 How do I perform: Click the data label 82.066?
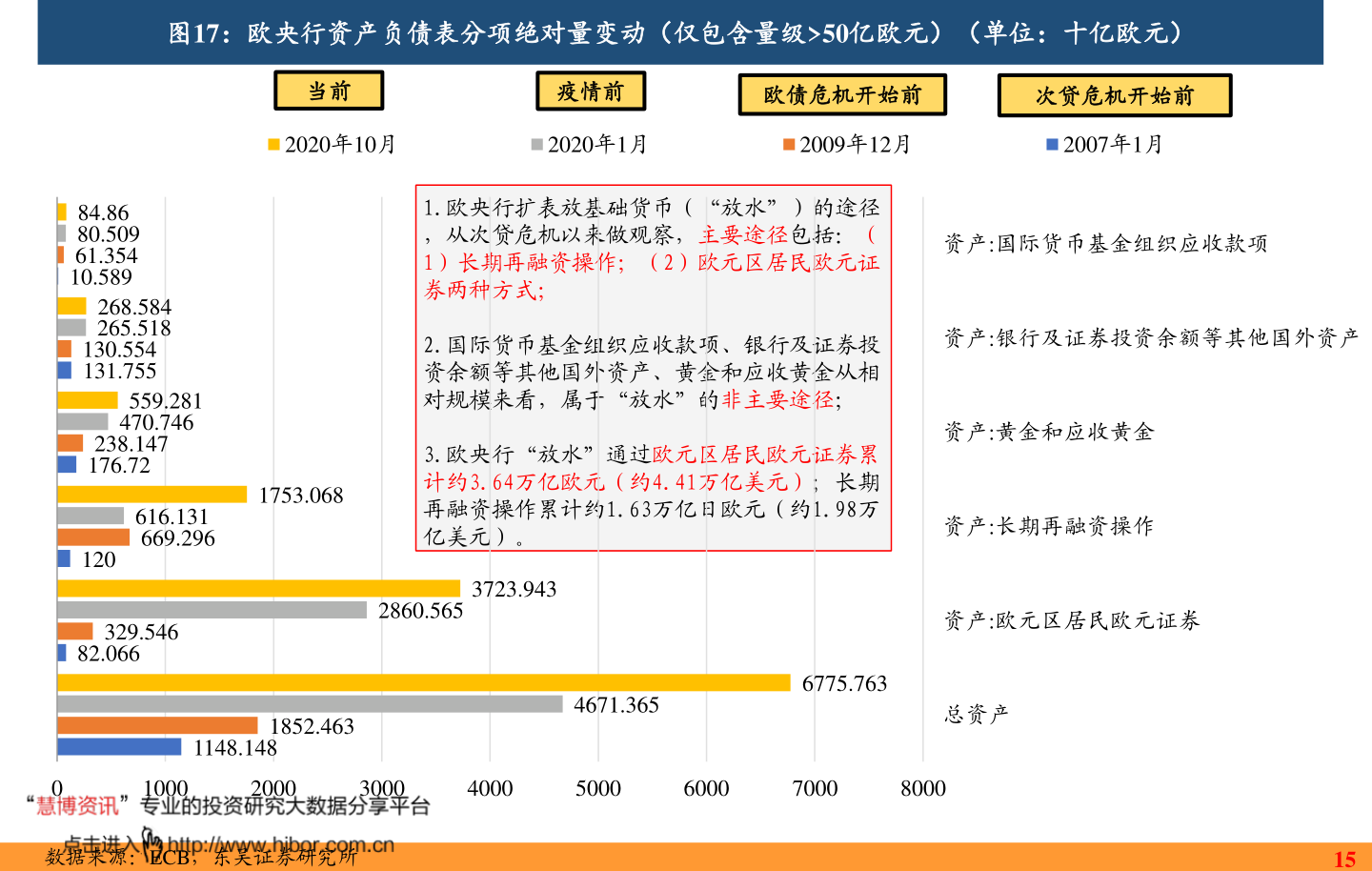tap(109, 654)
